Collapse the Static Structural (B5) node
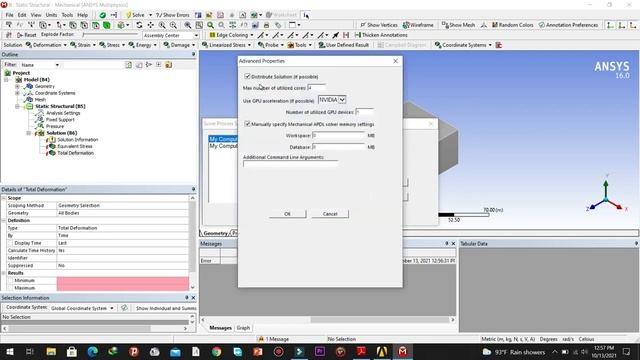Viewport: 640px width, 360px height. 17,106
